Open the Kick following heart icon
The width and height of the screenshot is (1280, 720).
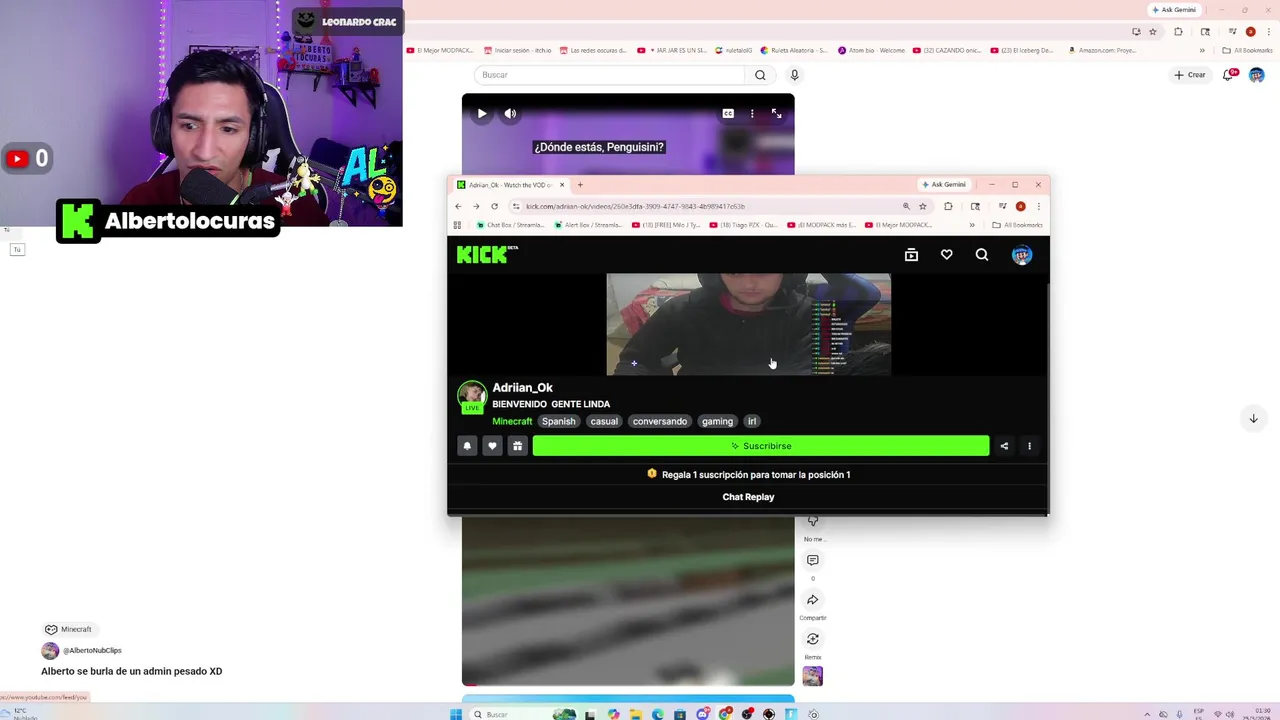[946, 255]
